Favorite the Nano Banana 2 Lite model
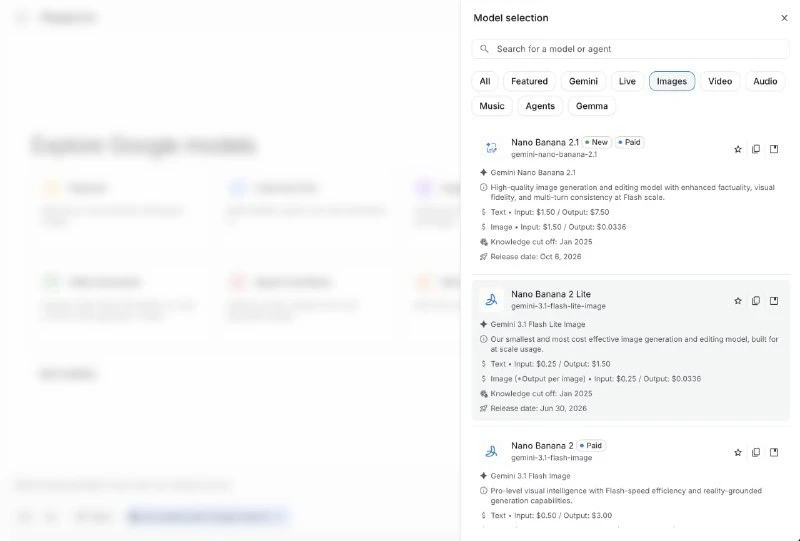 click(x=738, y=301)
